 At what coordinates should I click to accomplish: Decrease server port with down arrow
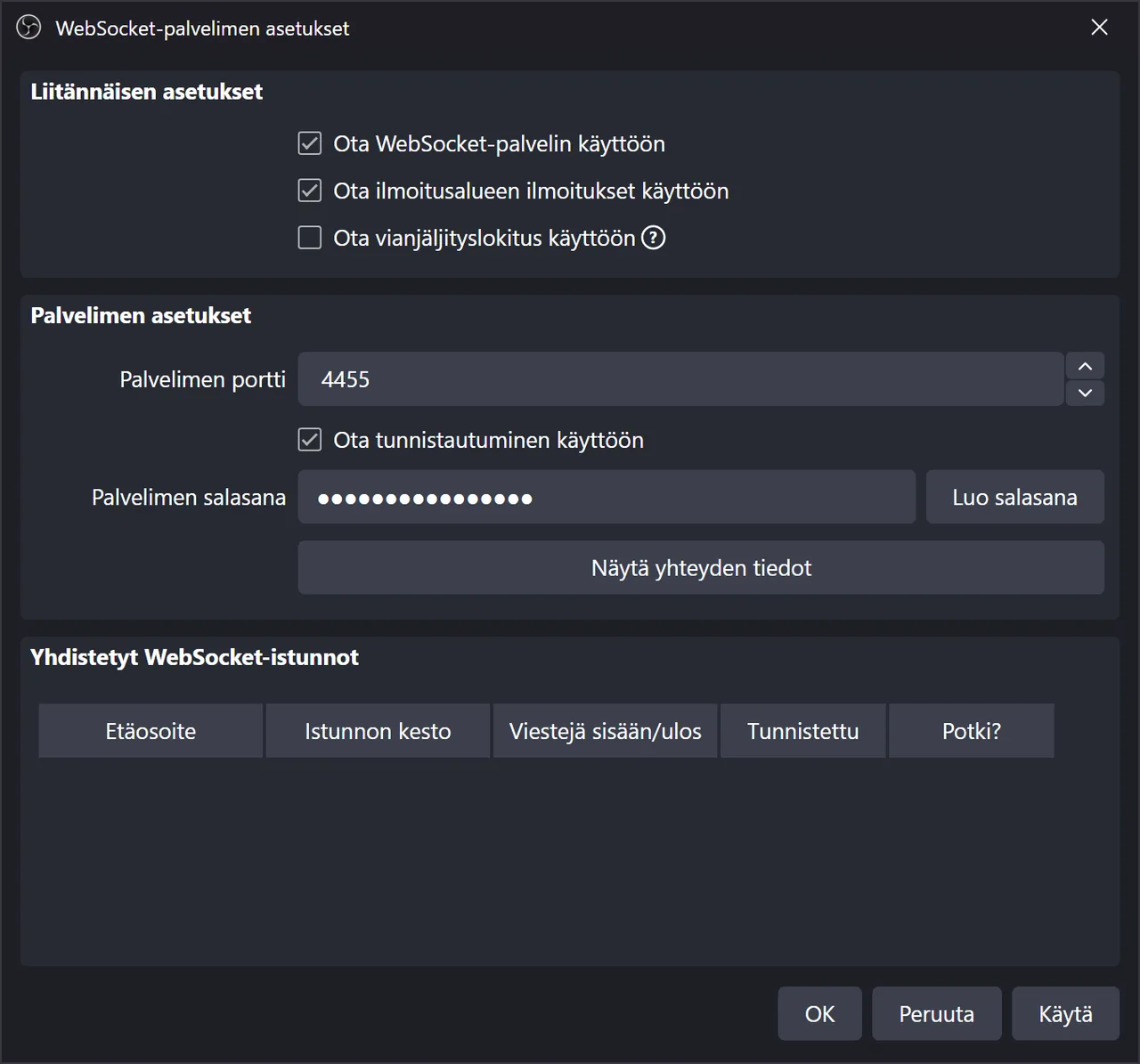tap(1085, 393)
